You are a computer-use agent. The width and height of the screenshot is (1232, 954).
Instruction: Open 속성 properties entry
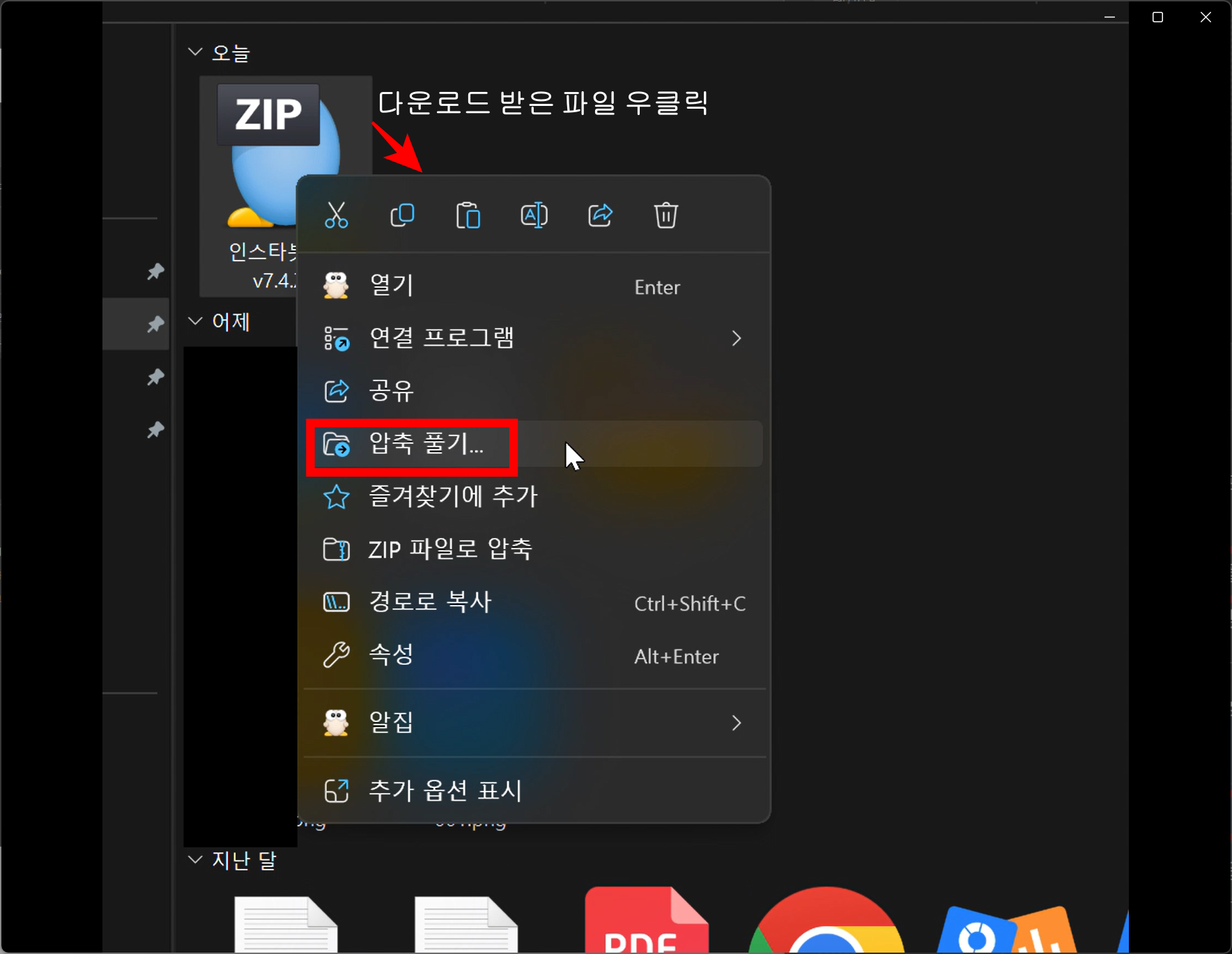coord(534,655)
